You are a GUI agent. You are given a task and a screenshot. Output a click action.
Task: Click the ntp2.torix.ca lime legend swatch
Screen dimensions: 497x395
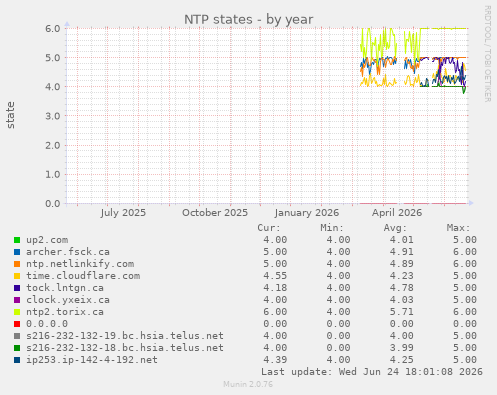click(17, 312)
